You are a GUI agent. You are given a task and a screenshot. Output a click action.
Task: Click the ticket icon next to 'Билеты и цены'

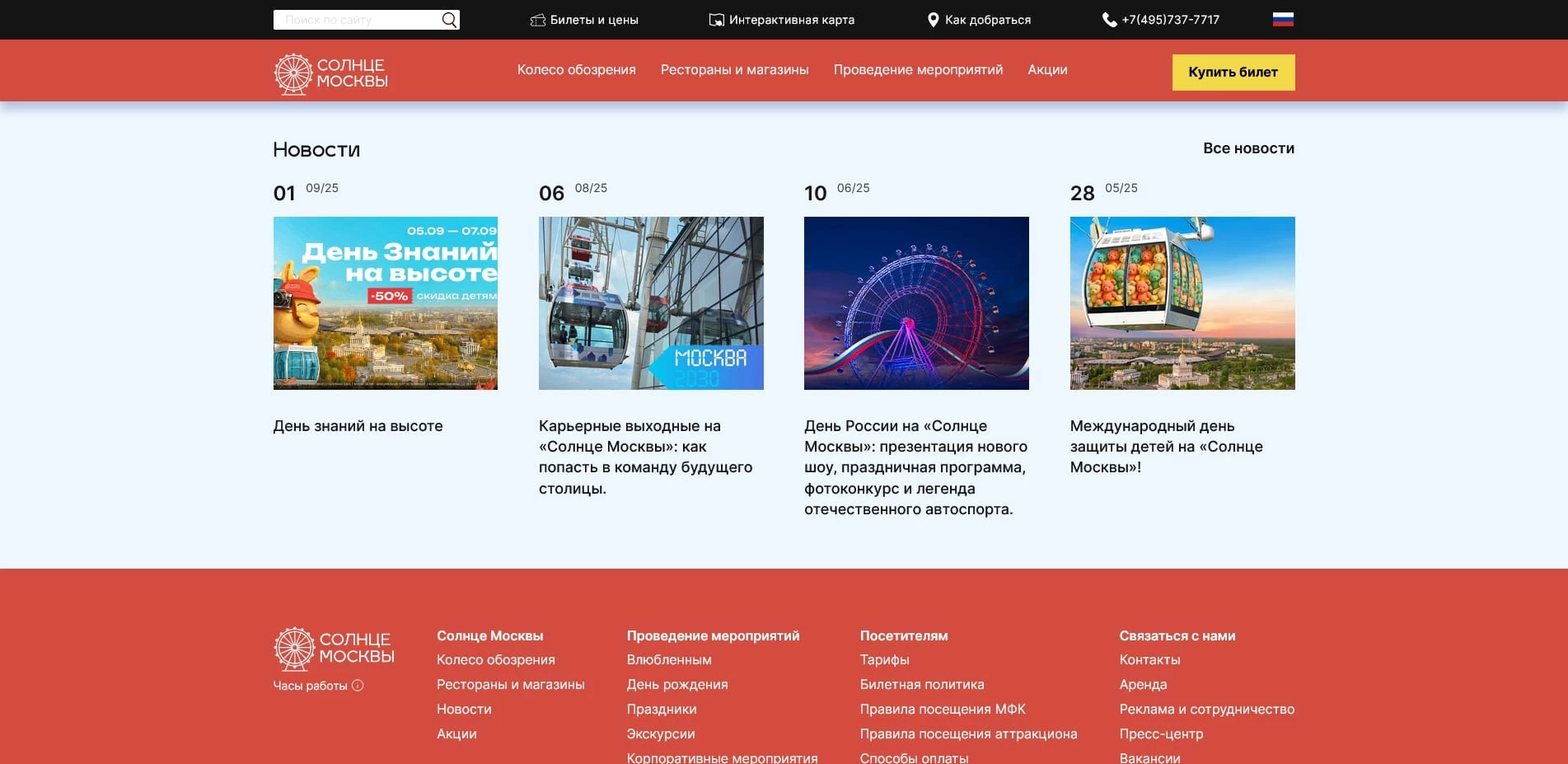point(538,19)
